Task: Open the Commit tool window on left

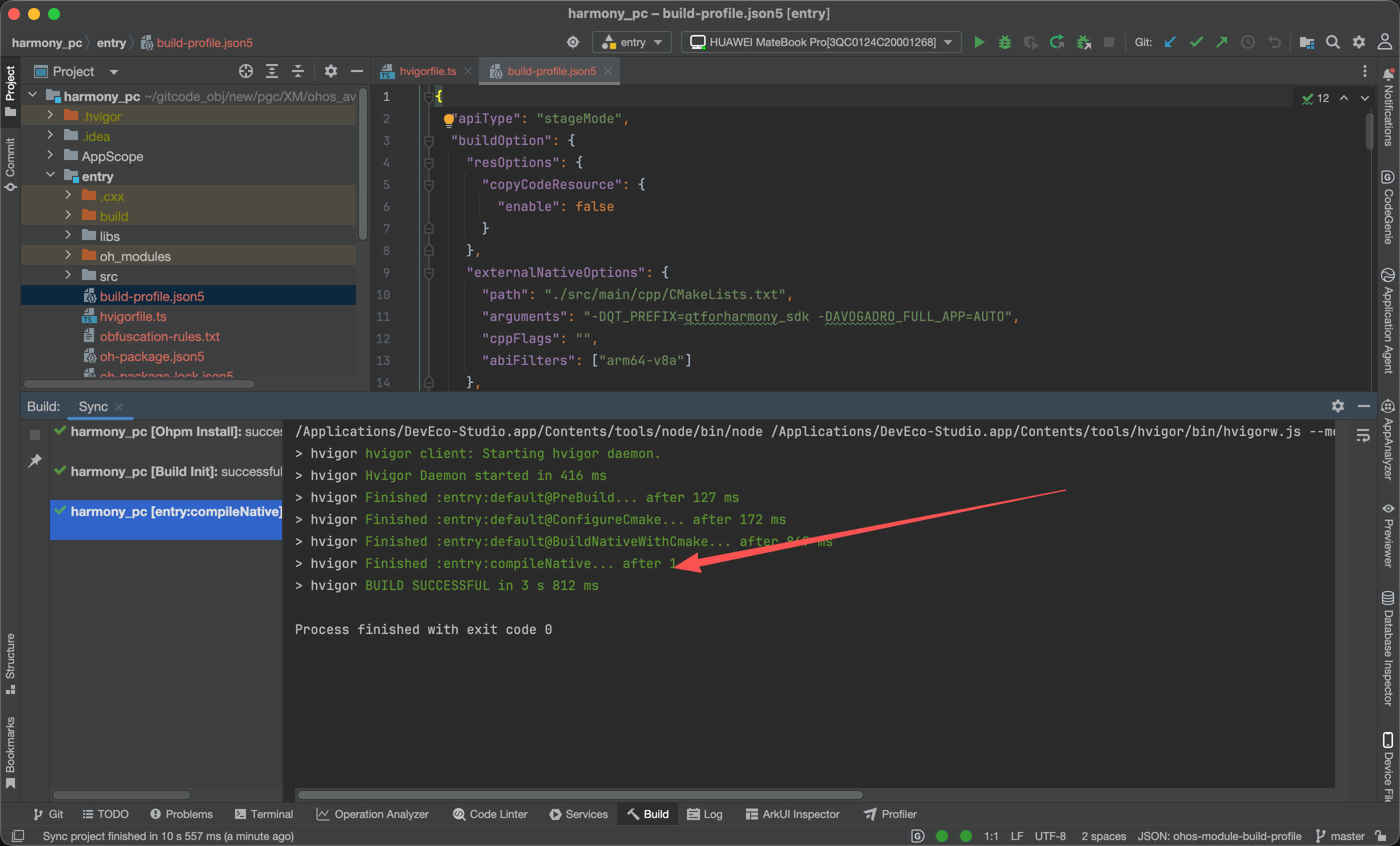Action: tap(10, 165)
